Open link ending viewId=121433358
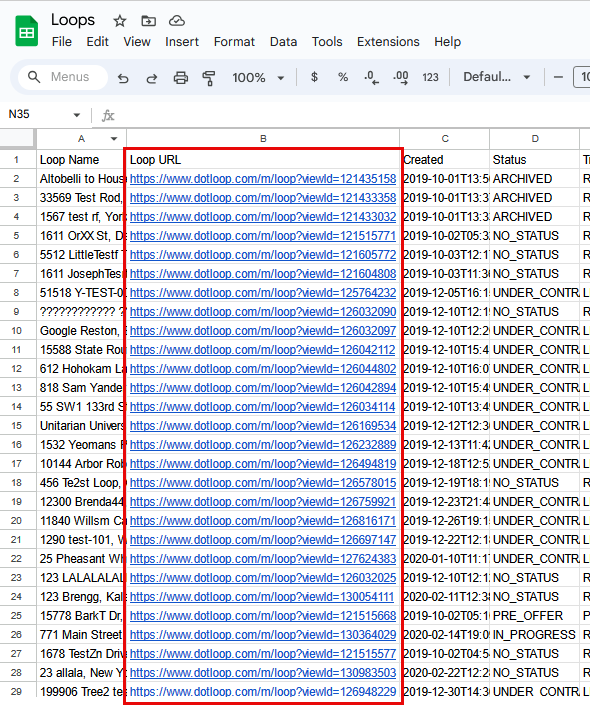 [263, 198]
